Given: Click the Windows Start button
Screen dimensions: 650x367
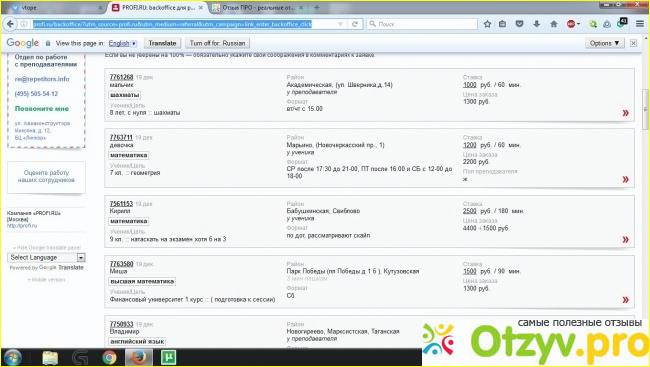Looking at the screenshot, I should click(x=12, y=357).
